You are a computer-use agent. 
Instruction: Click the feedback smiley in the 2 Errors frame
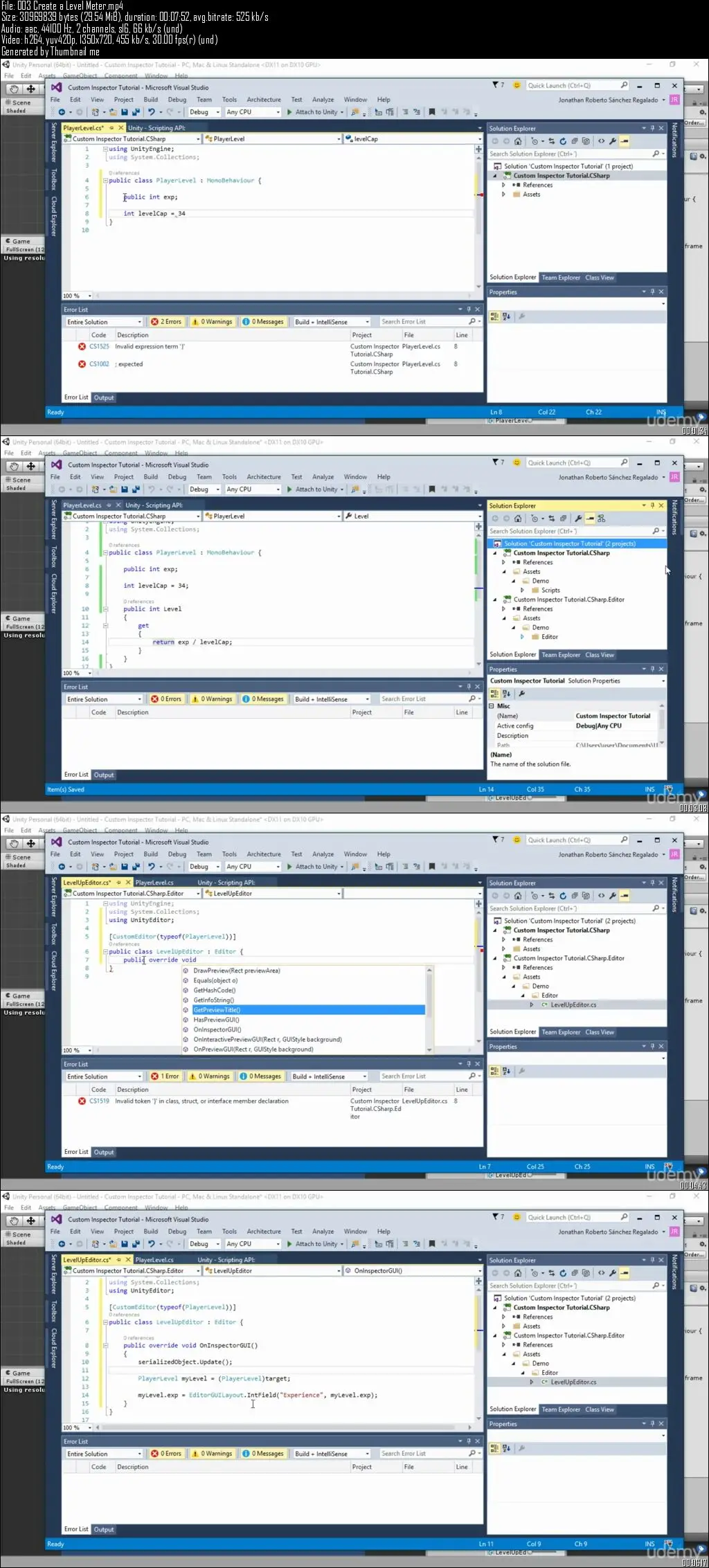coord(517,86)
